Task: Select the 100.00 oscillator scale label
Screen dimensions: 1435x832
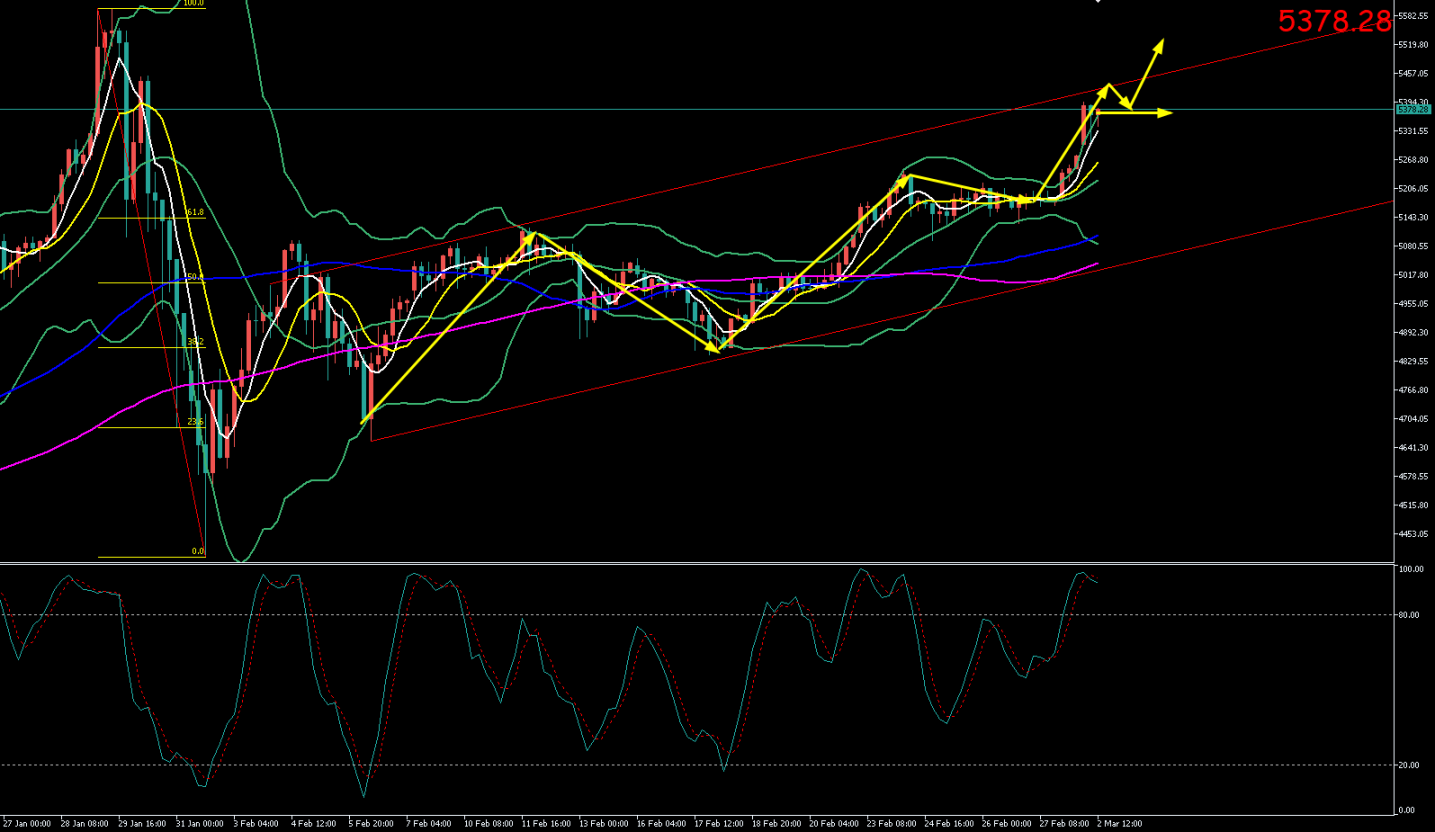Action: tap(1410, 569)
